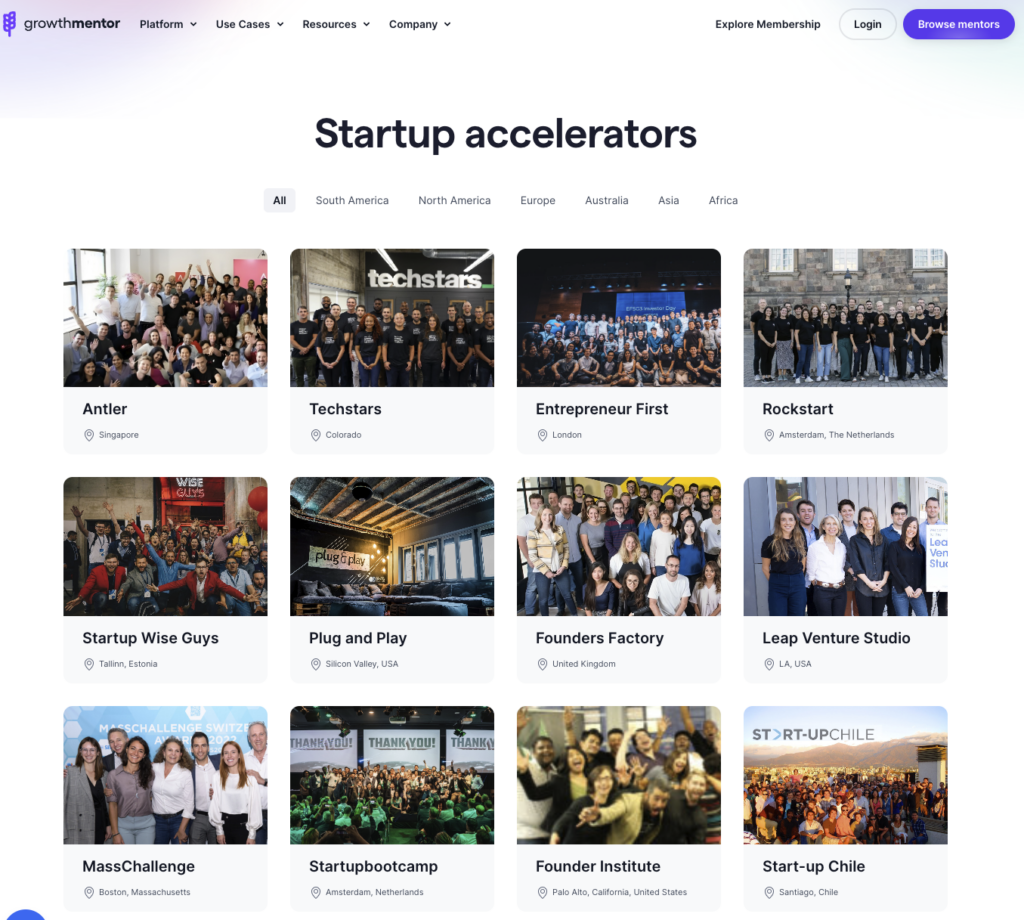The image size is (1024, 920).
Task: Expand the Use Cases dropdown
Action: pyautogui.click(x=249, y=24)
